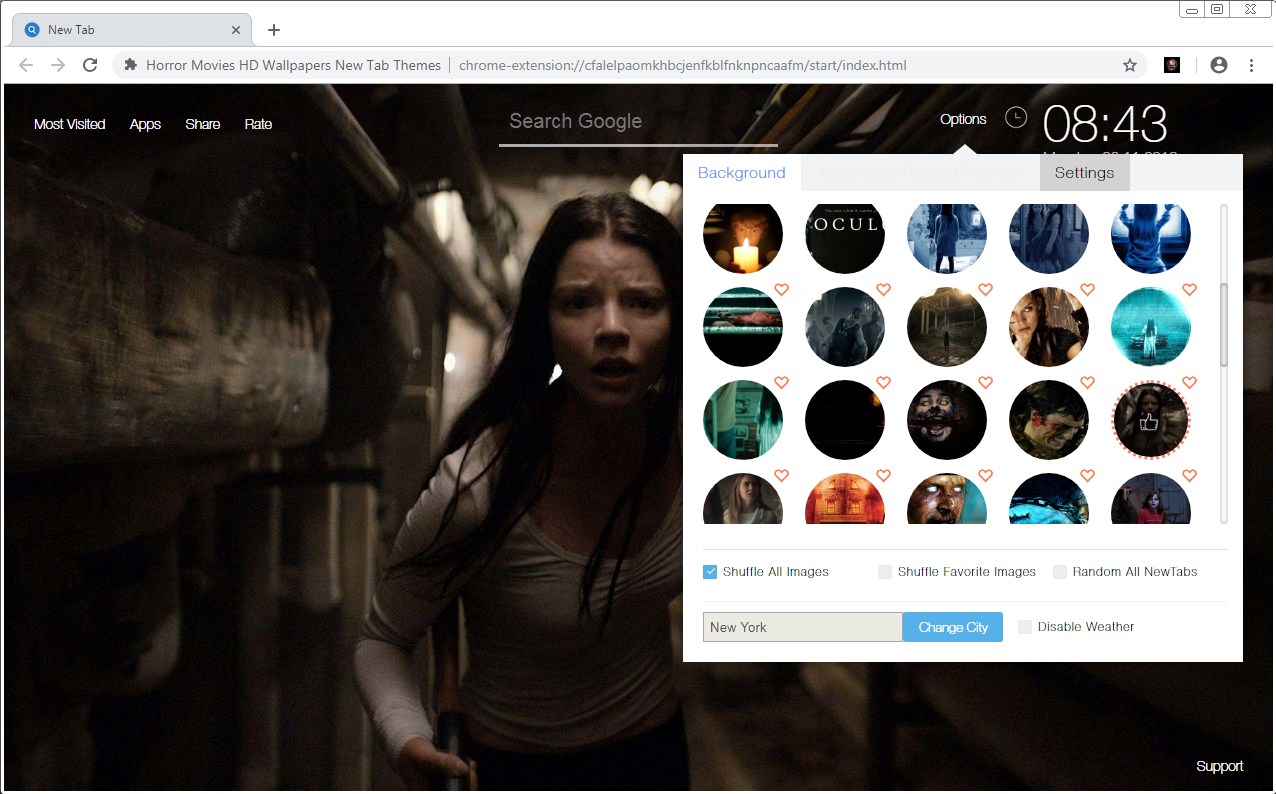
Task: Favorite the screaming stitched-mouth face heart
Action: pyautogui.click(x=986, y=383)
